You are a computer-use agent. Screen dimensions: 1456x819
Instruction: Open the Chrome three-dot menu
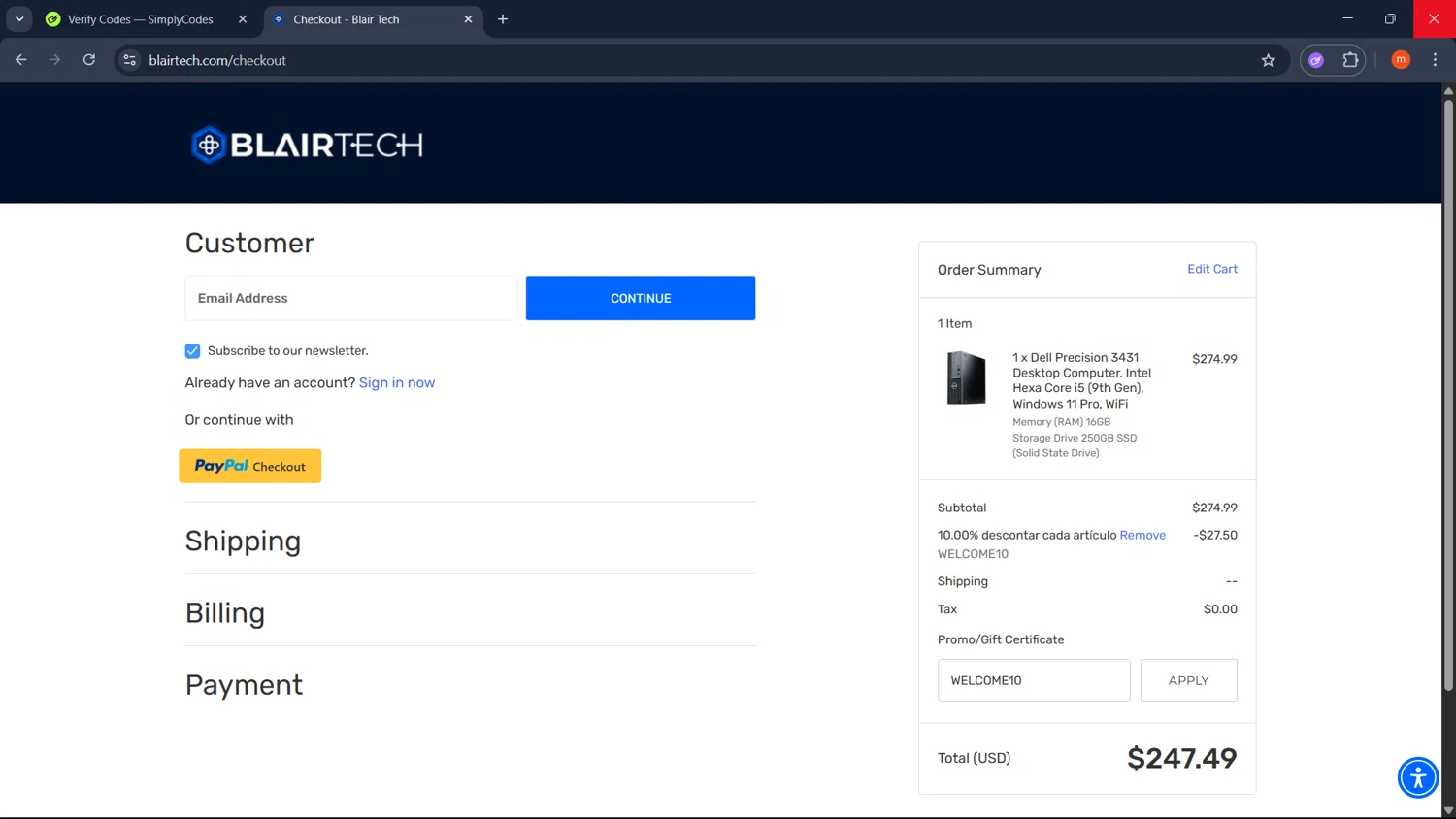pyautogui.click(x=1435, y=60)
